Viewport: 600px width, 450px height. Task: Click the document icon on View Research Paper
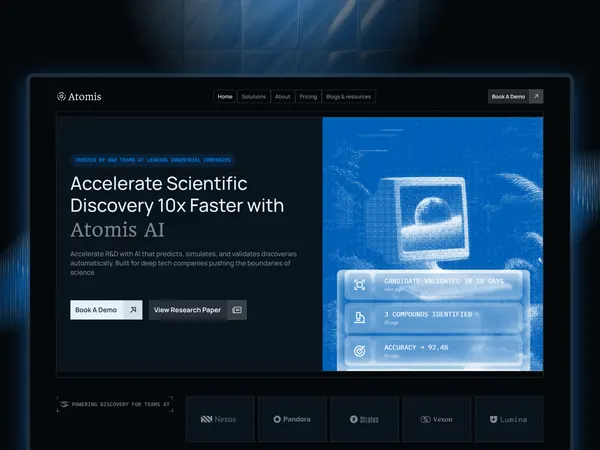[237, 310]
